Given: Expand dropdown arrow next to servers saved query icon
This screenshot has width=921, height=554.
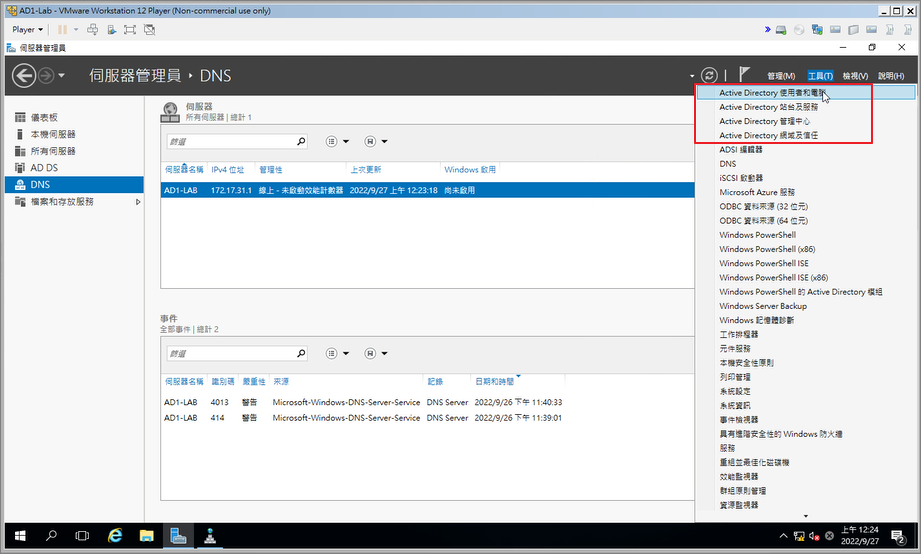Looking at the screenshot, I should pos(384,141).
